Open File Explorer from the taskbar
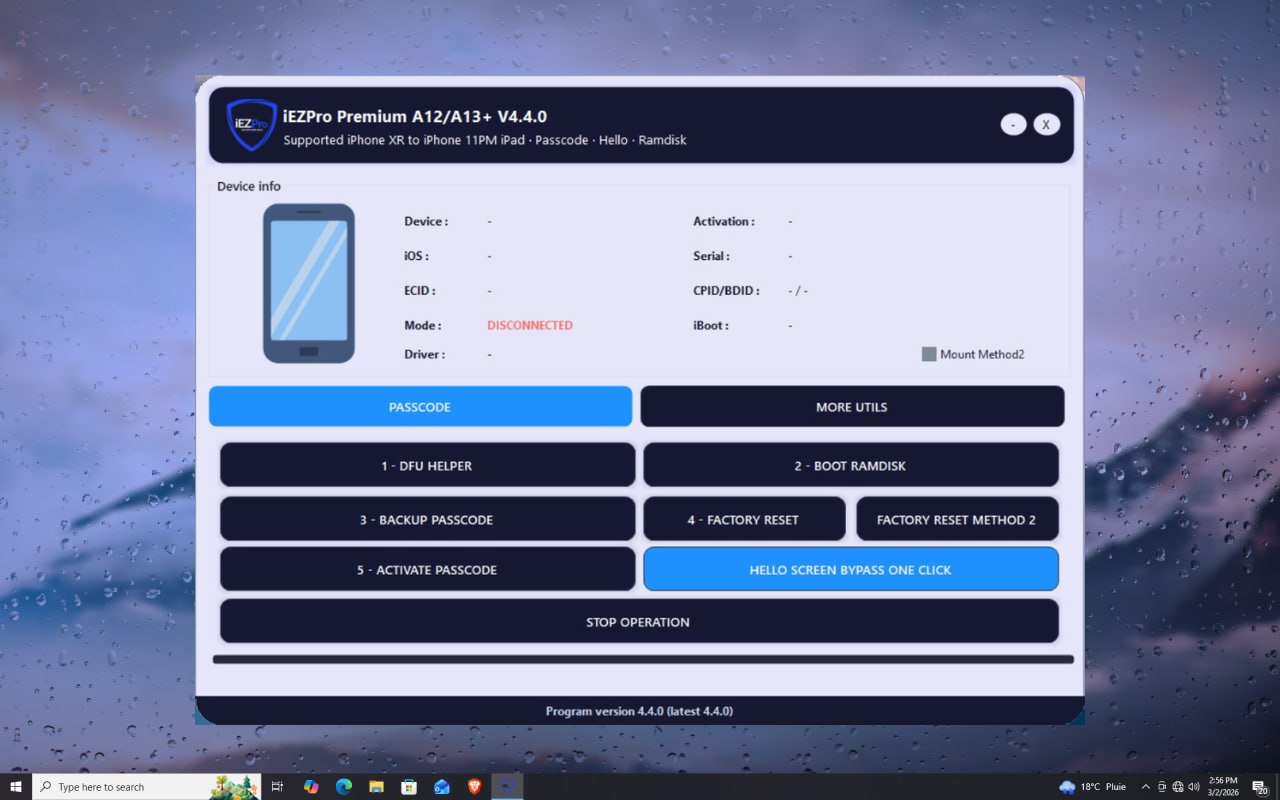 pos(377,787)
